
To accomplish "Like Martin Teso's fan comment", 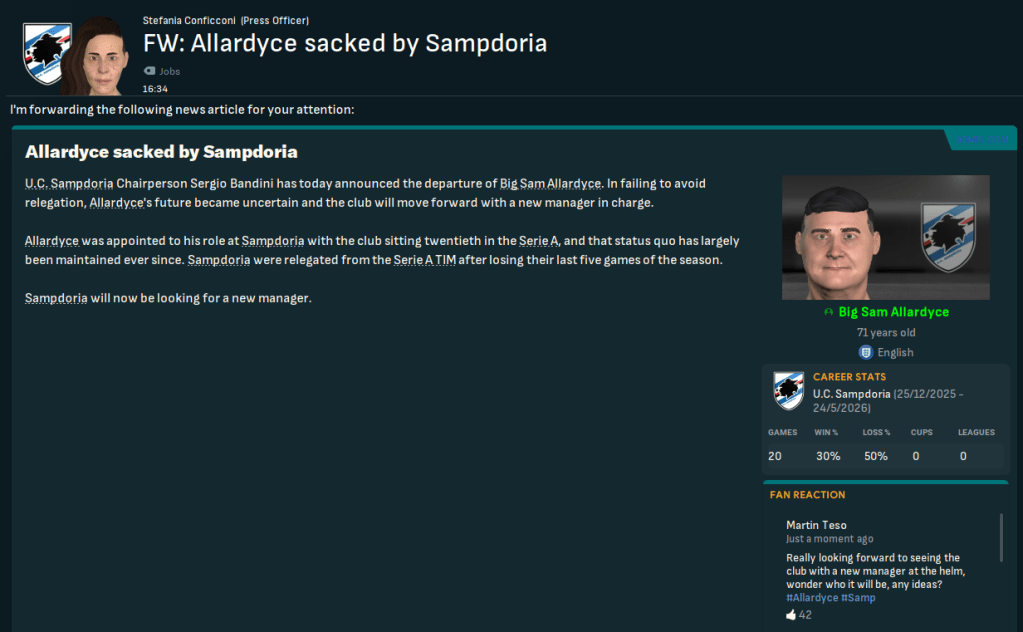I will 791,615.
